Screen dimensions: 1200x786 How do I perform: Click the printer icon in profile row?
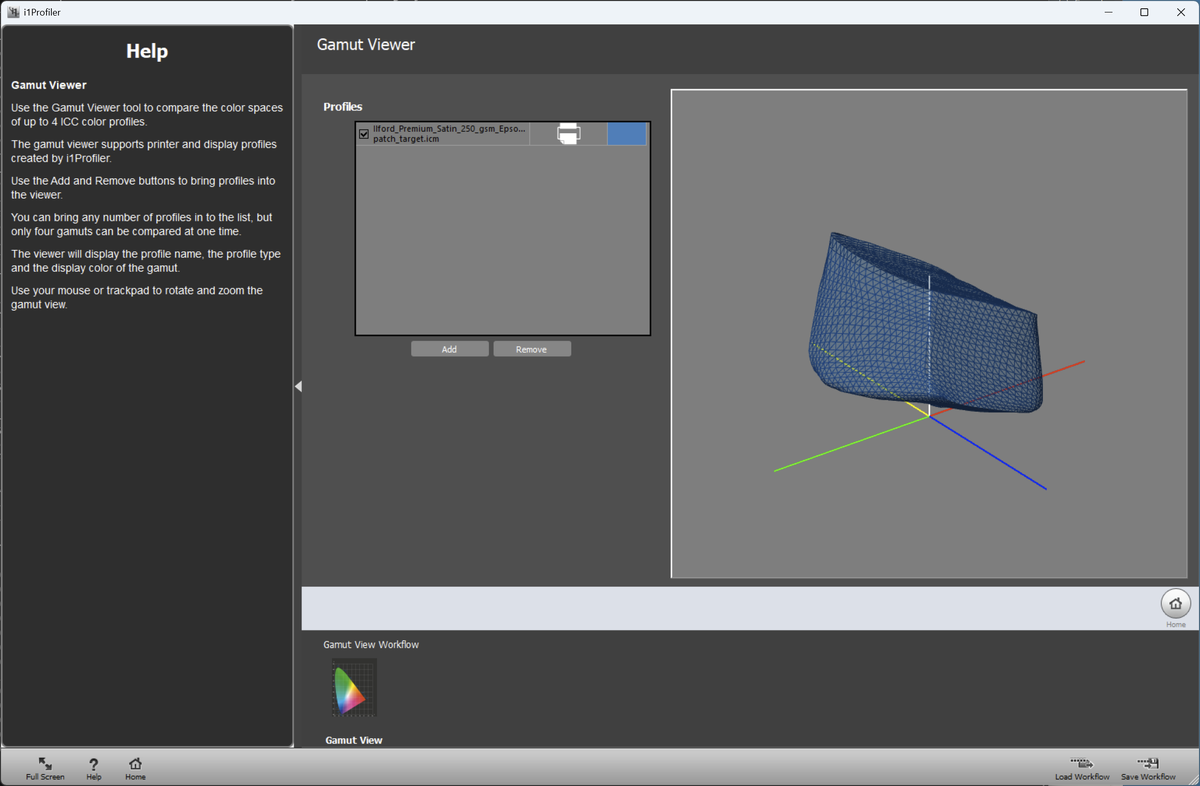pyautogui.click(x=568, y=134)
